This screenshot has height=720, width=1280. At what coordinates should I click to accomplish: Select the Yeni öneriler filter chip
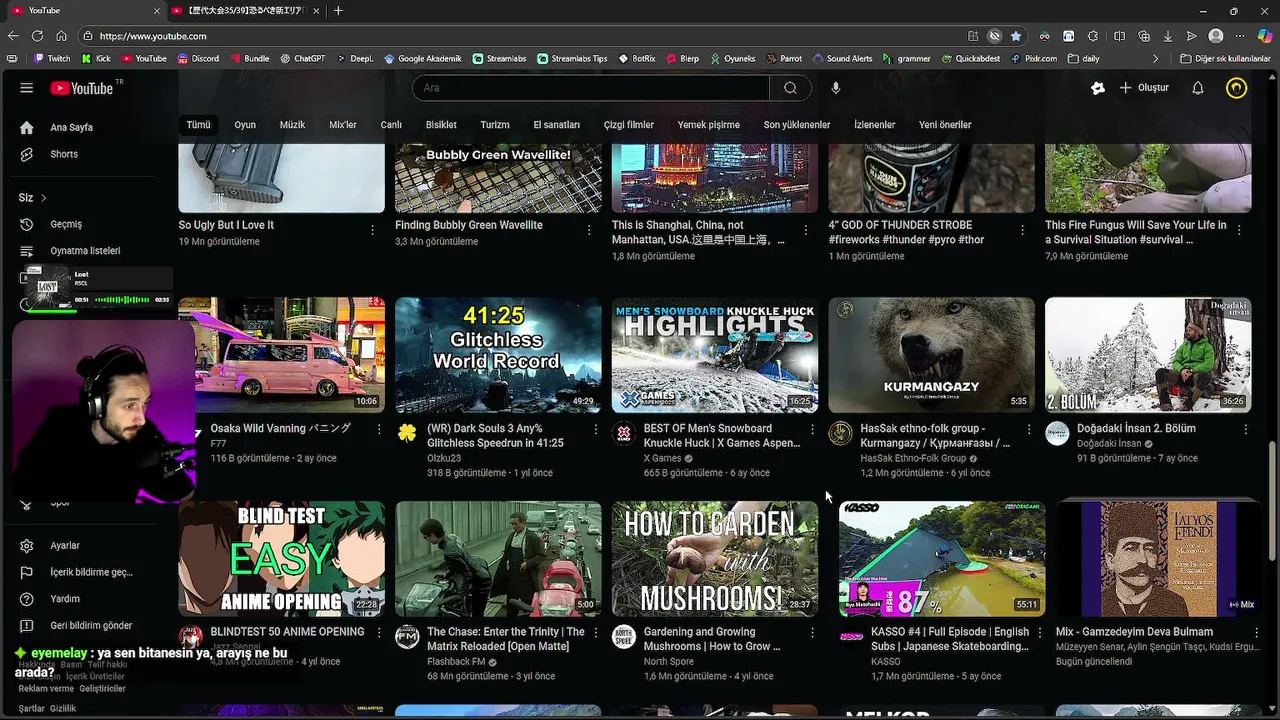point(945,125)
